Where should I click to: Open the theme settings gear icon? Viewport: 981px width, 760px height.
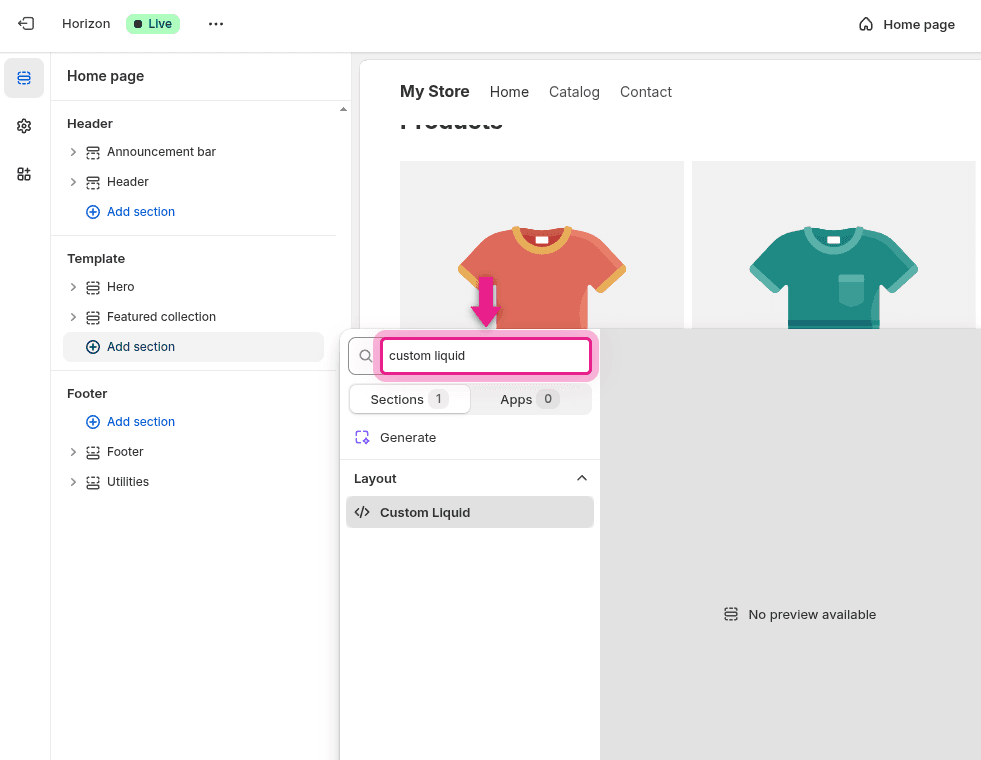click(24, 126)
